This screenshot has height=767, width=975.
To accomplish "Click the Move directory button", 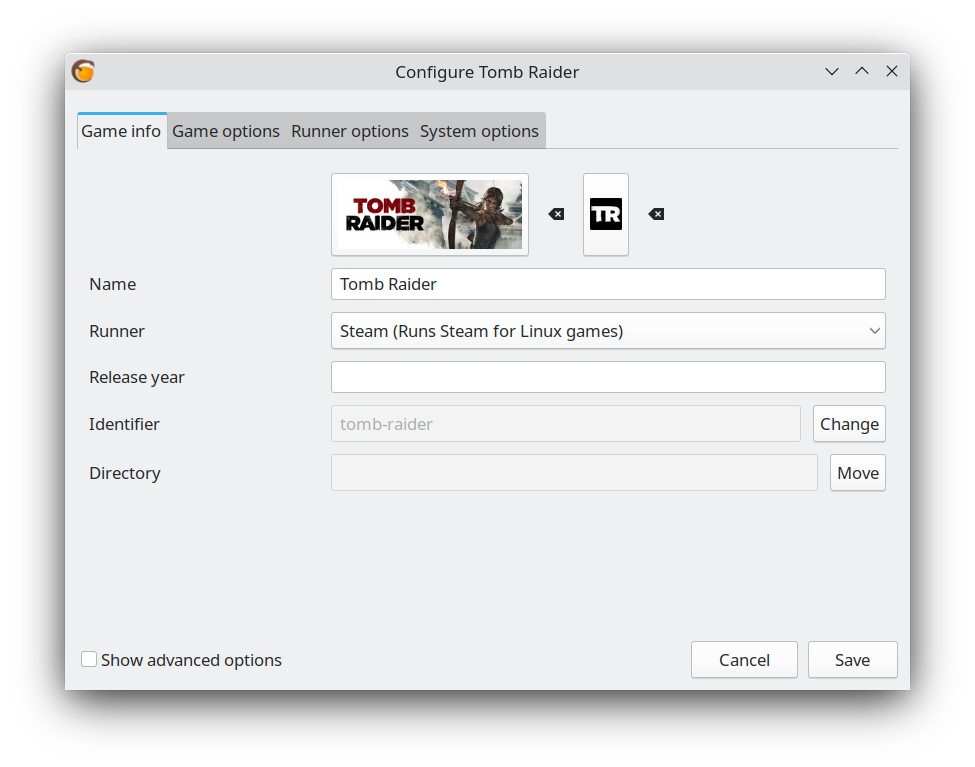I will pos(857,473).
